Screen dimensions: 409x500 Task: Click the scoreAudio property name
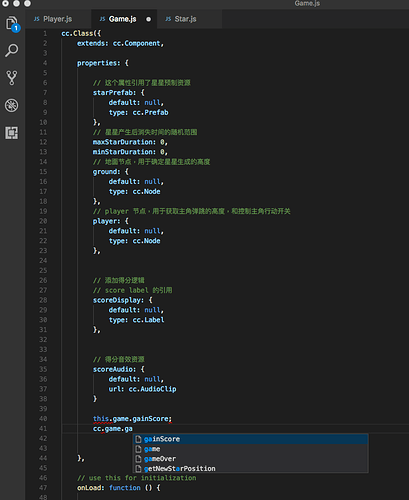tap(114, 369)
